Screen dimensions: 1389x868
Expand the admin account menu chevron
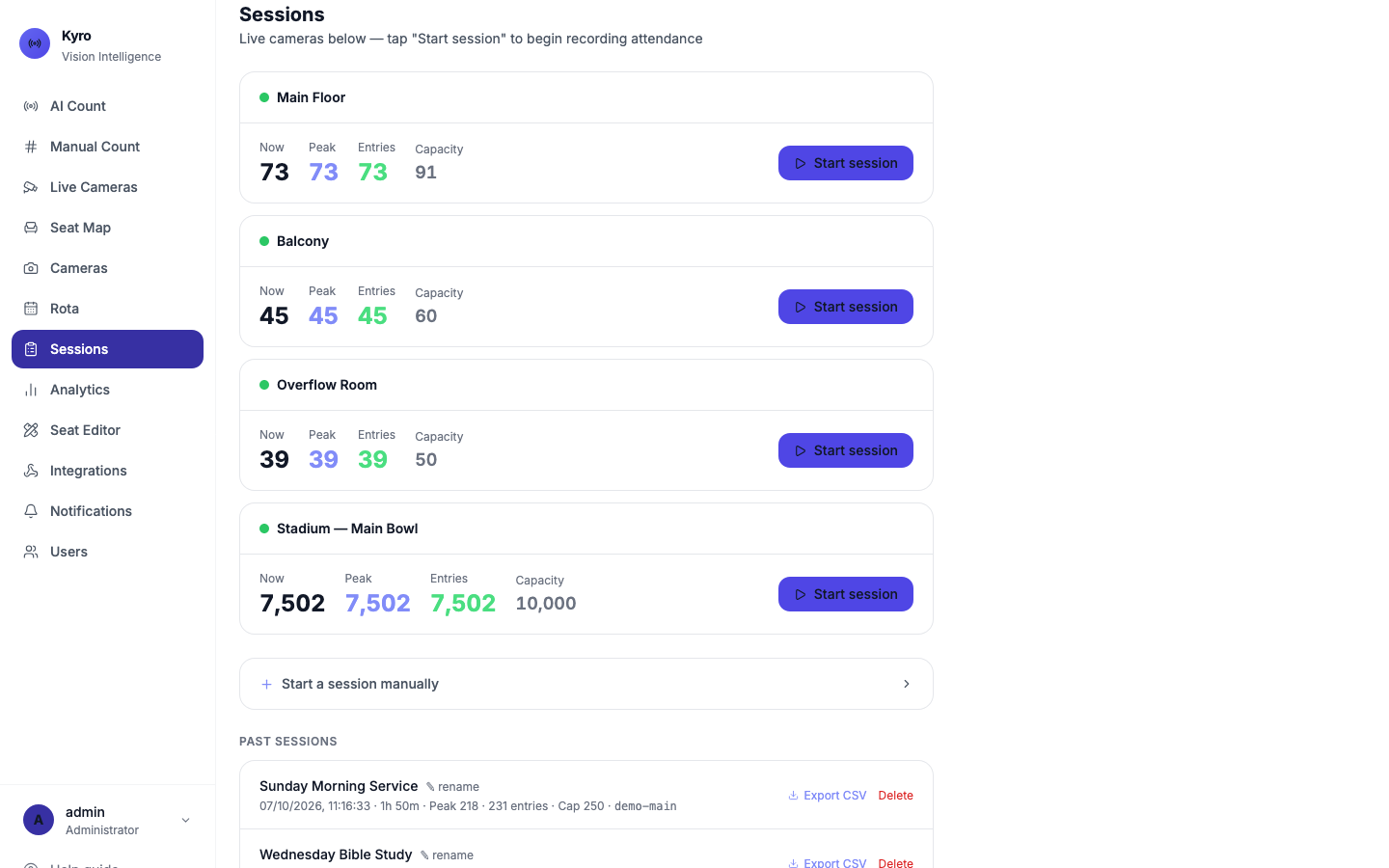click(x=186, y=821)
